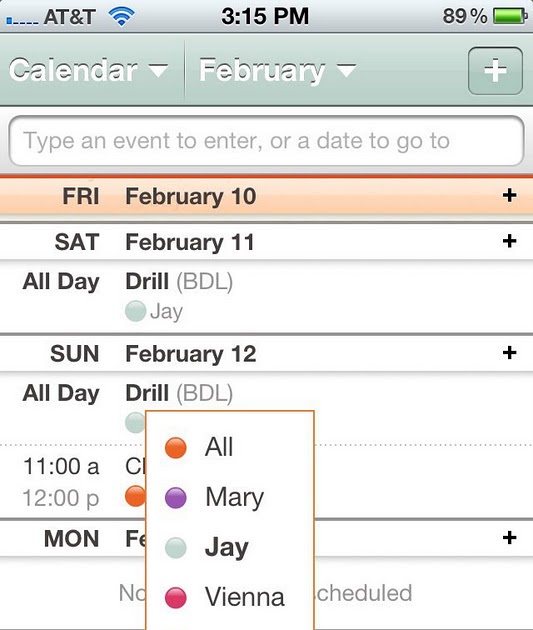Open the February month dropdown
This screenshot has width=533, height=630.
point(278,71)
